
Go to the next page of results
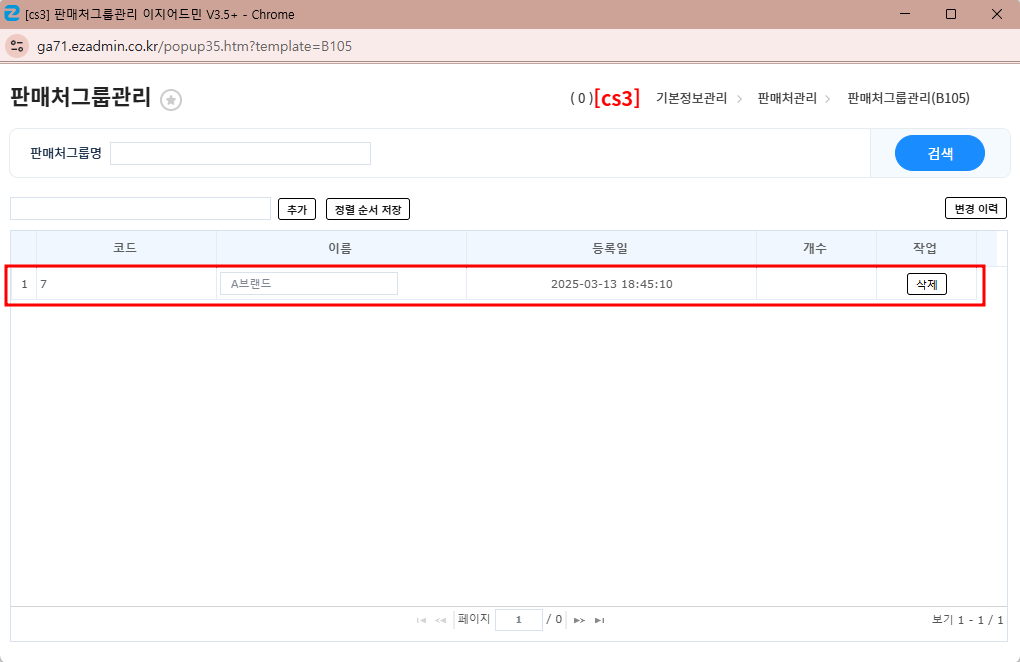point(579,621)
